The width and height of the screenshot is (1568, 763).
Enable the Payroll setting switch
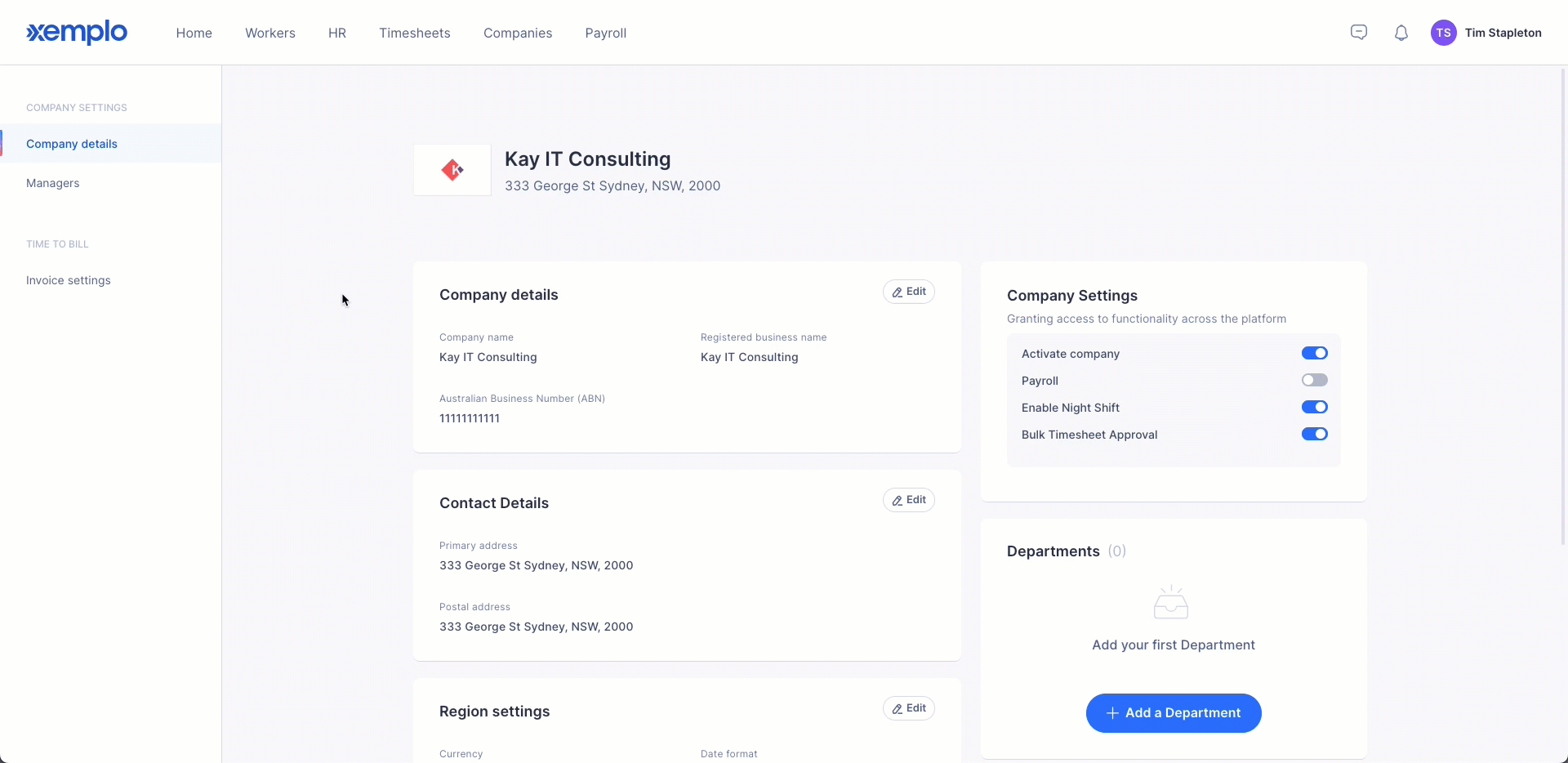coord(1315,380)
